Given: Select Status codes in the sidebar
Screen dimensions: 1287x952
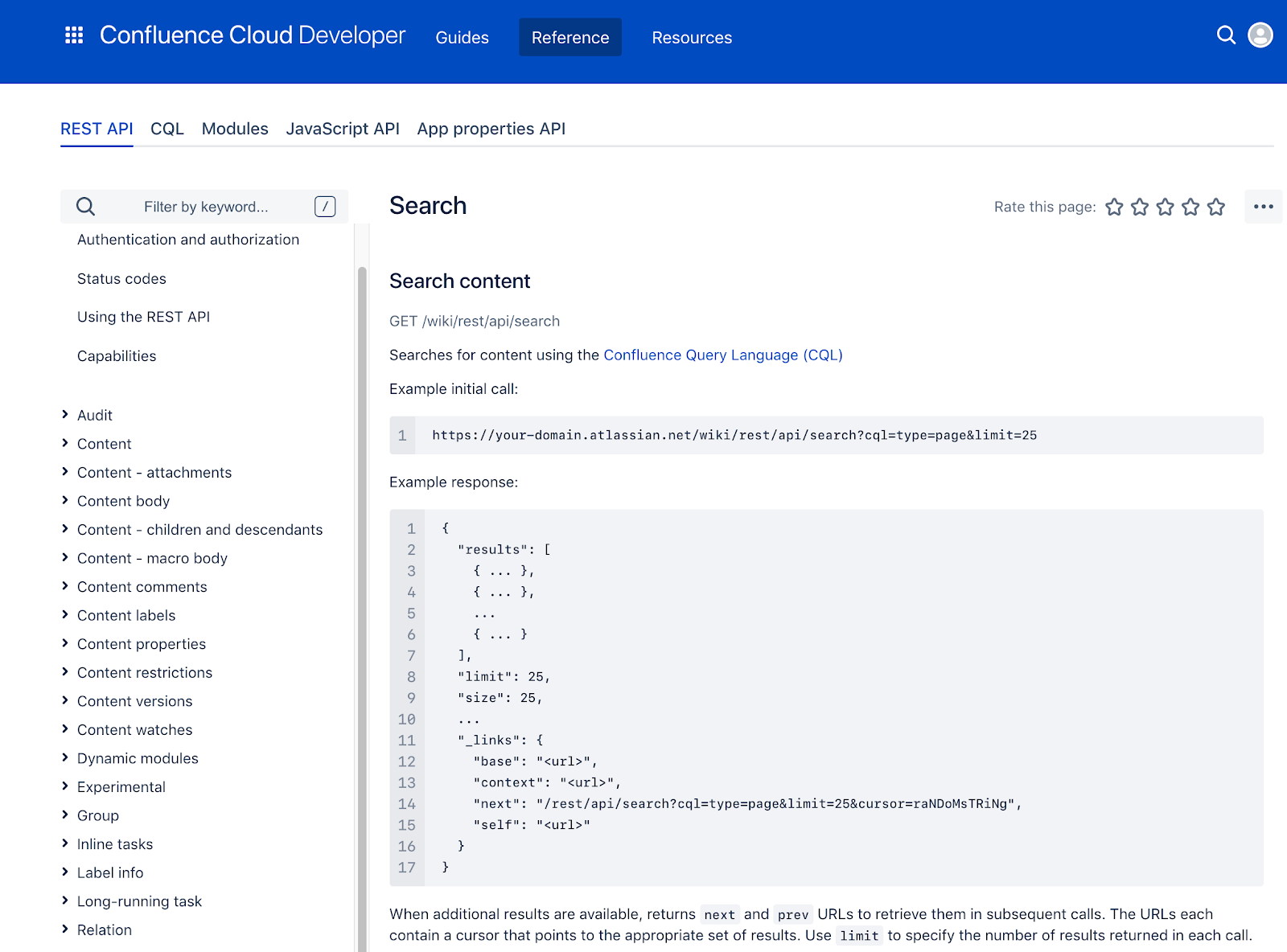Looking at the screenshot, I should (x=121, y=278).
